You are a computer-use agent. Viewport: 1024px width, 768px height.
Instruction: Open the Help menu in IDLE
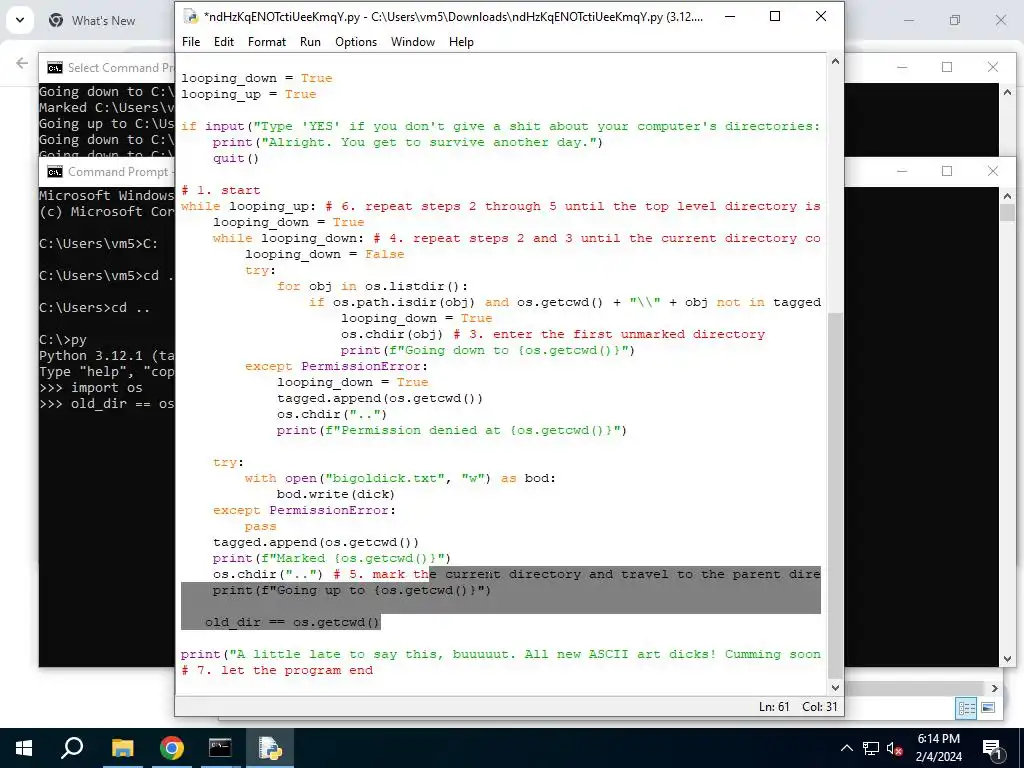pos(461,42)
